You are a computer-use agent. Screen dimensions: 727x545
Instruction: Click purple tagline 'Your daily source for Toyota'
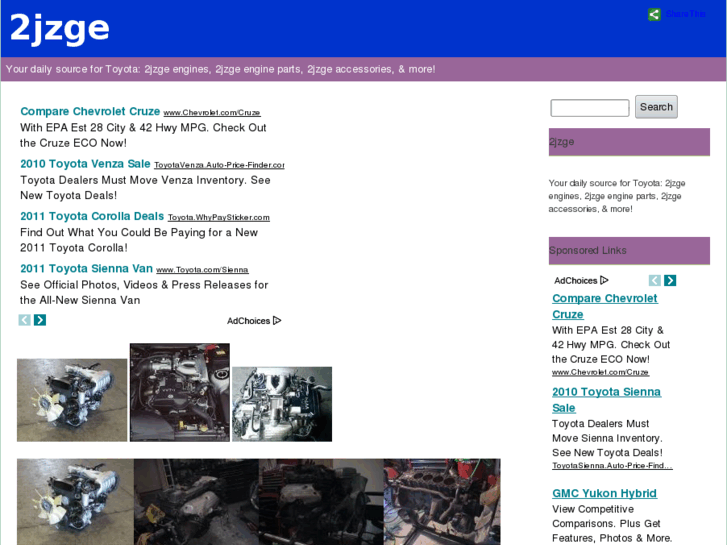[x=220, y=69]
